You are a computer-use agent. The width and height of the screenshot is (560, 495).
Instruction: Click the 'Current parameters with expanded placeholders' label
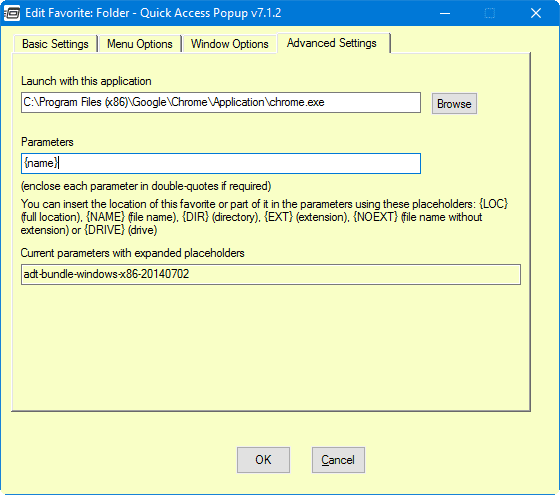(x=132, y=253)
